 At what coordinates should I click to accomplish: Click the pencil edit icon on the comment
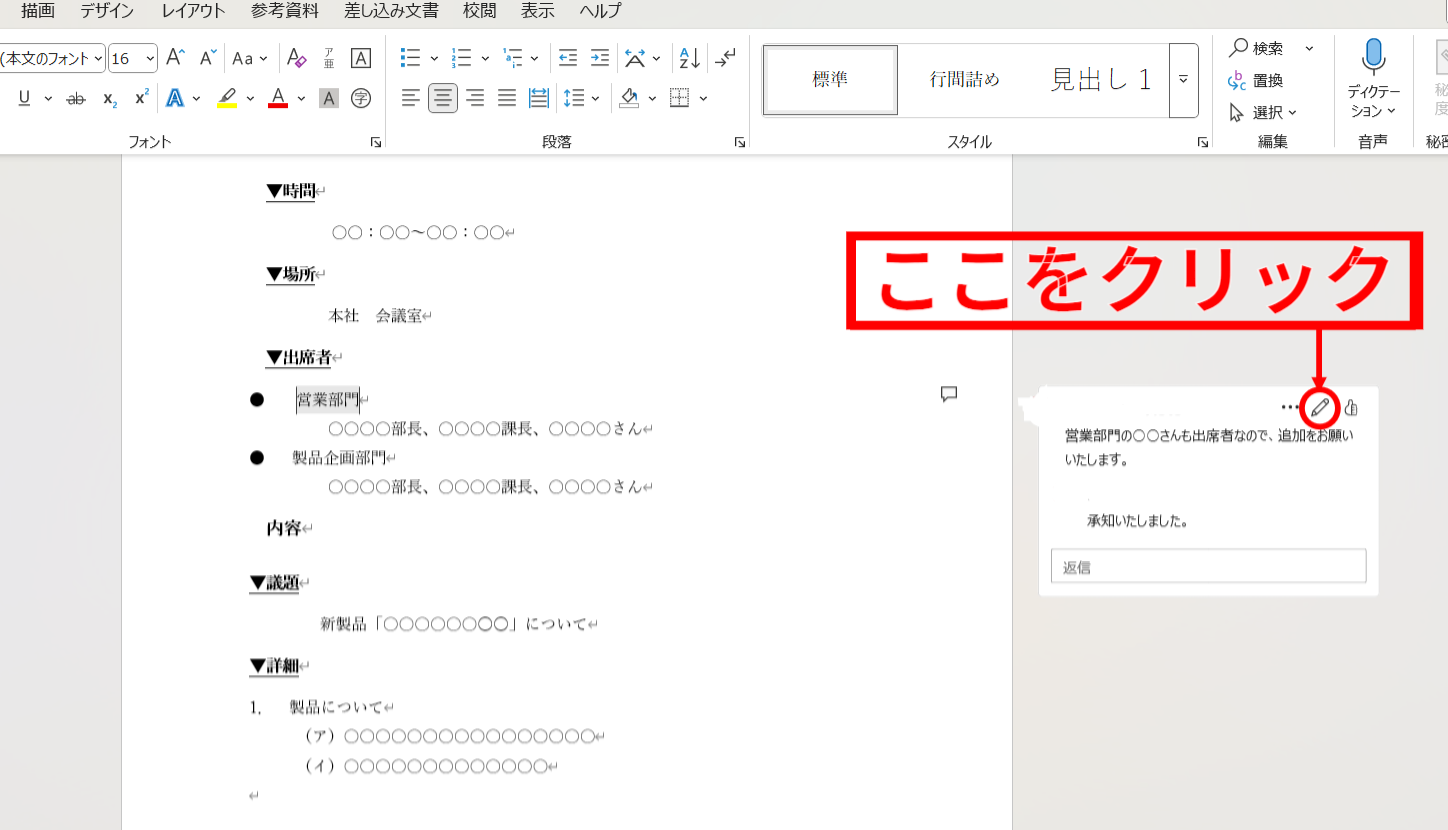point(1318,406)
